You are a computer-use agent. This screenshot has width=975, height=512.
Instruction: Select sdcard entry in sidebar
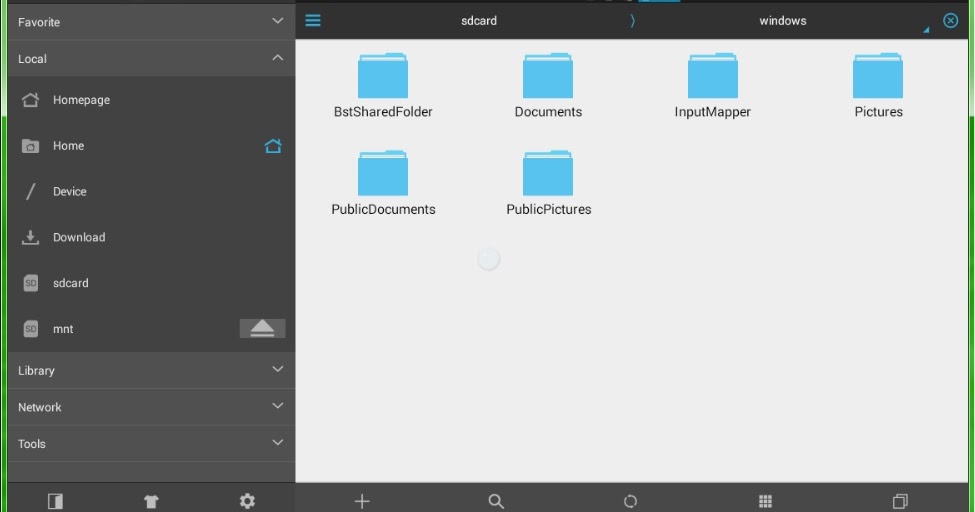[151, 283]
